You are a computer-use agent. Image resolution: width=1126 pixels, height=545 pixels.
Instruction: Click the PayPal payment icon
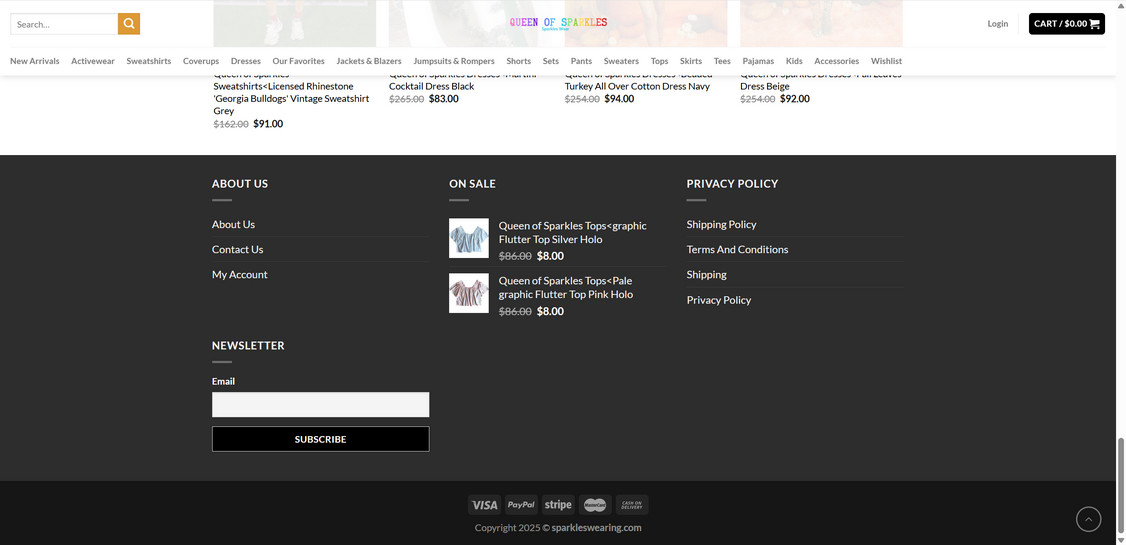coord(521,505)
